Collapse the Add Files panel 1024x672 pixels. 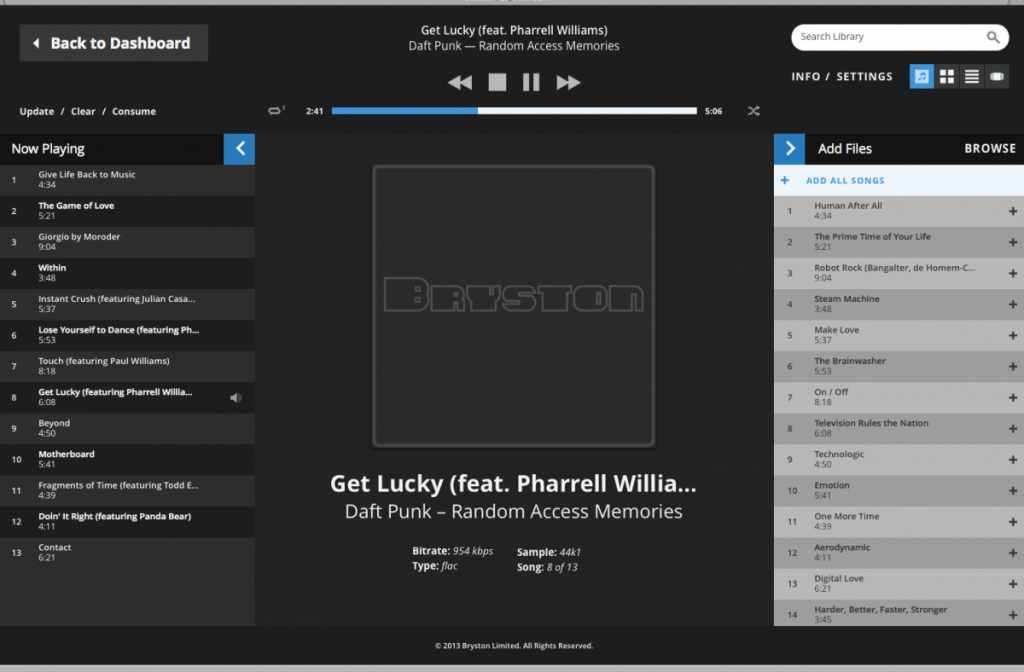coord(790,149)
